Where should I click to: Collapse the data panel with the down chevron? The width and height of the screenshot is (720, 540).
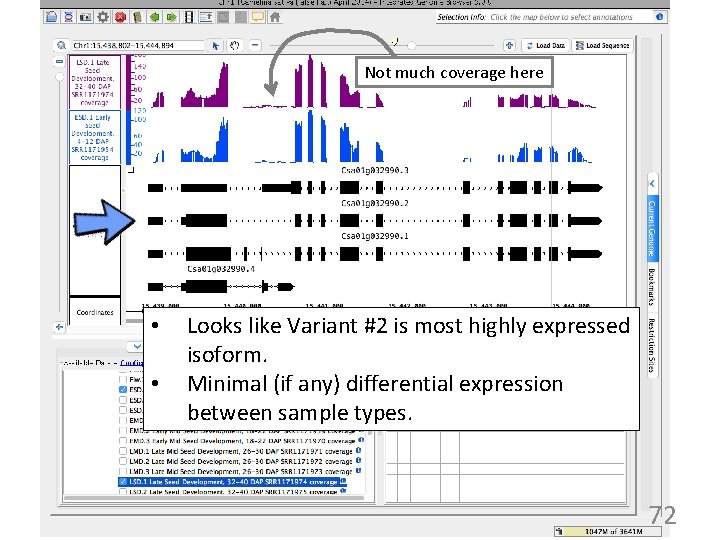pyautogui.click(x=136, y=346)
